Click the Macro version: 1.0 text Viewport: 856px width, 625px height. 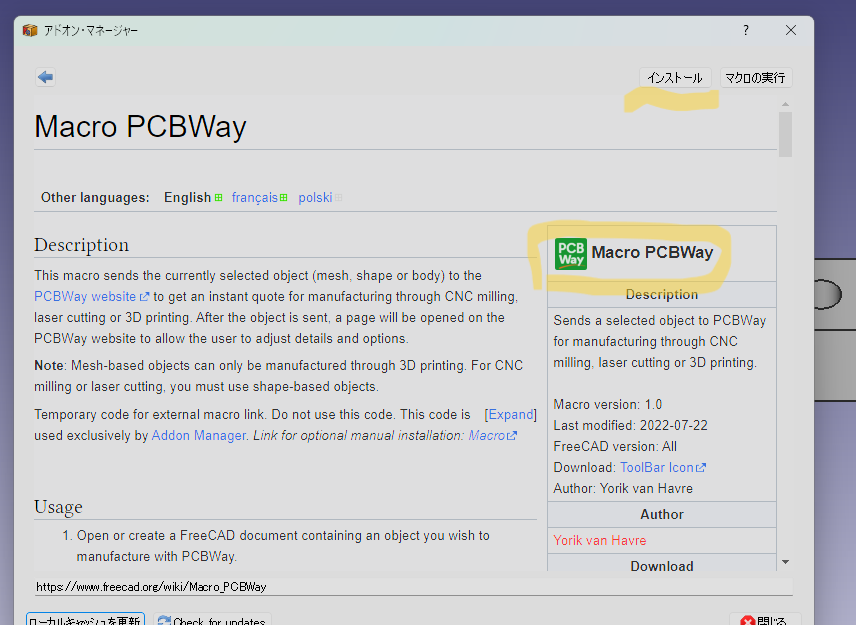608,404
